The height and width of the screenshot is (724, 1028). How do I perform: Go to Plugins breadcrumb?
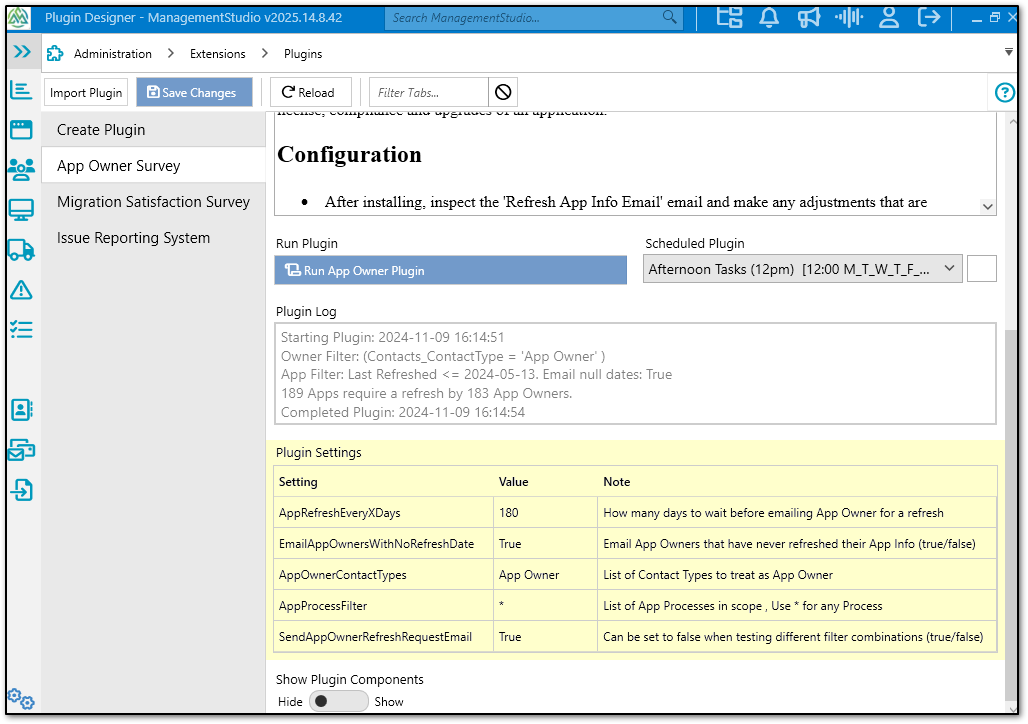(x=303, y=54)
